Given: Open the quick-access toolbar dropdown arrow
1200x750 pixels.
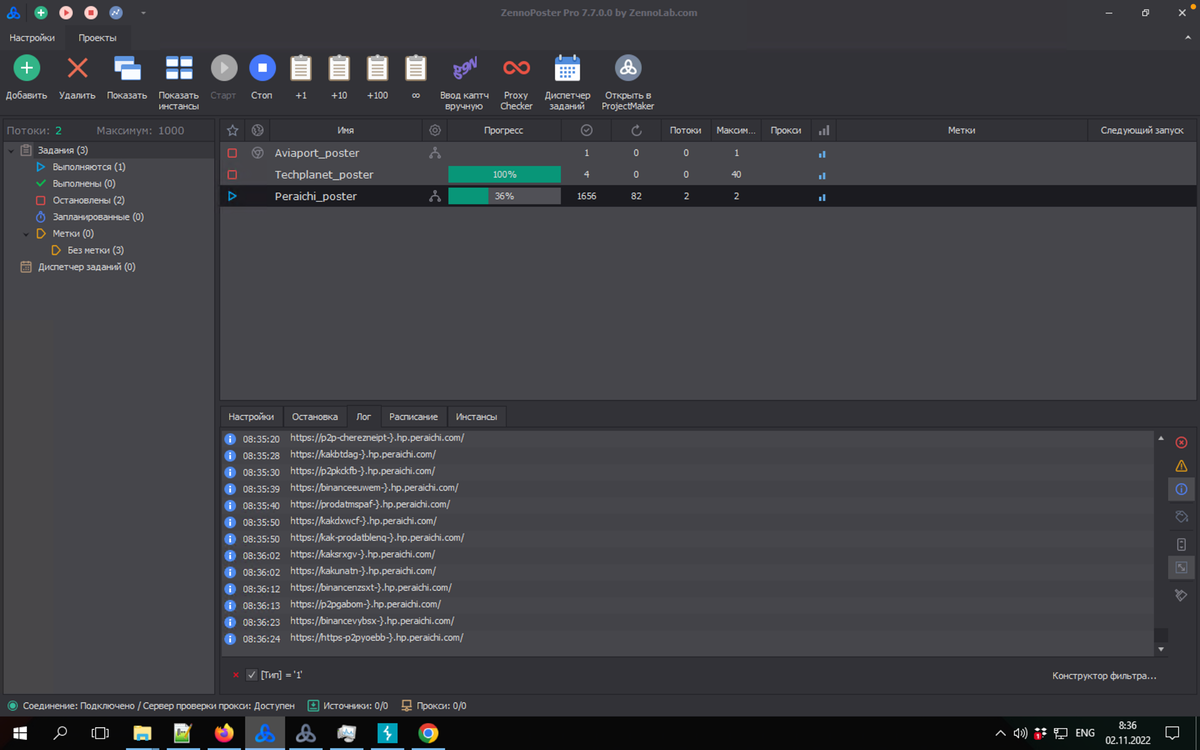Looking at the screenshot, I should (143, 13).
